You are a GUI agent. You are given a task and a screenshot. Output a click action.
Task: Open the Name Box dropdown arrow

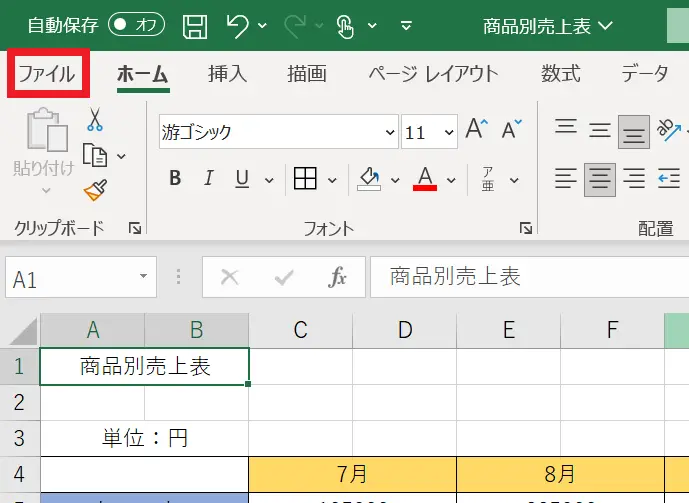tap(143, 276)
